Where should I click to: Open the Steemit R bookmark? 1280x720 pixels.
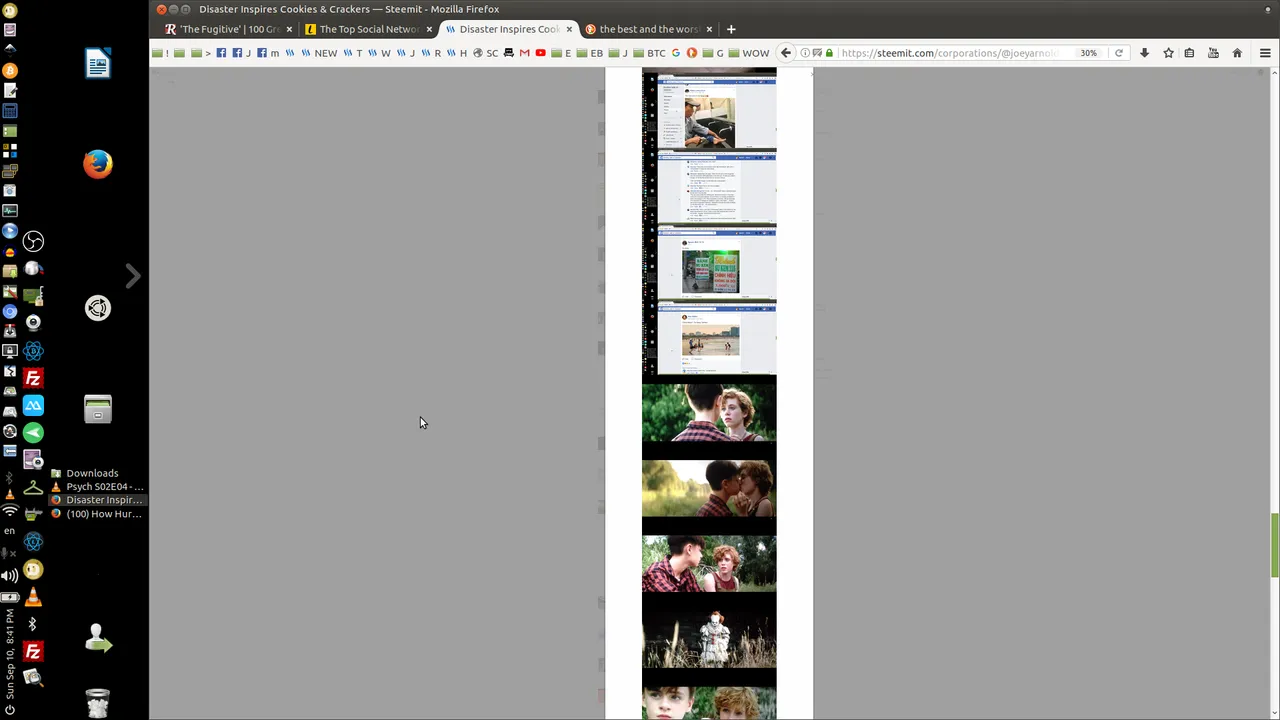432,53
